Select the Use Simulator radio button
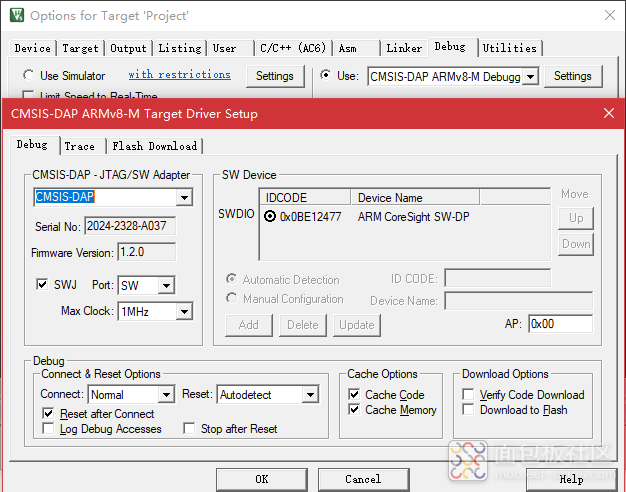 pyautogui.click(x=29, y=75)
